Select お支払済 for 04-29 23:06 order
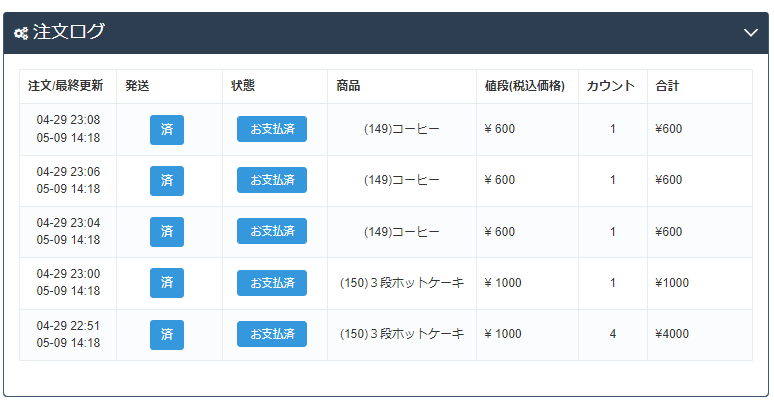774x402 pixels. (272, 180)
